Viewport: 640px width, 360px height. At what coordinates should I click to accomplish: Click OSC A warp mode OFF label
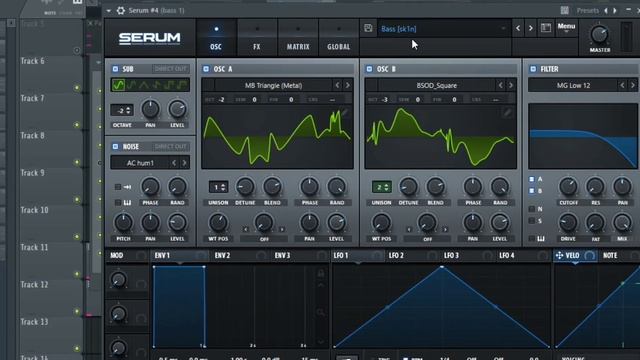click(x=264, y=239)
